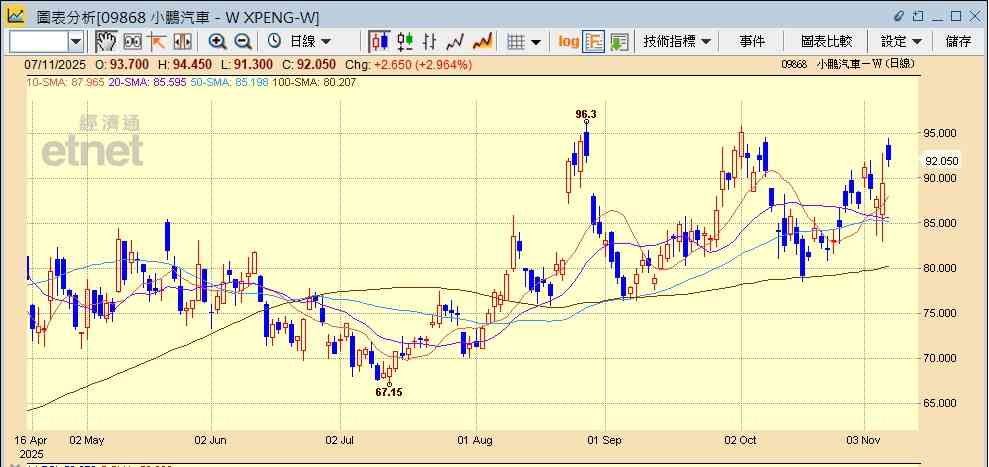Click the 儲存 save button
Screen dimensions: 989x467
(x=958, y=41)
